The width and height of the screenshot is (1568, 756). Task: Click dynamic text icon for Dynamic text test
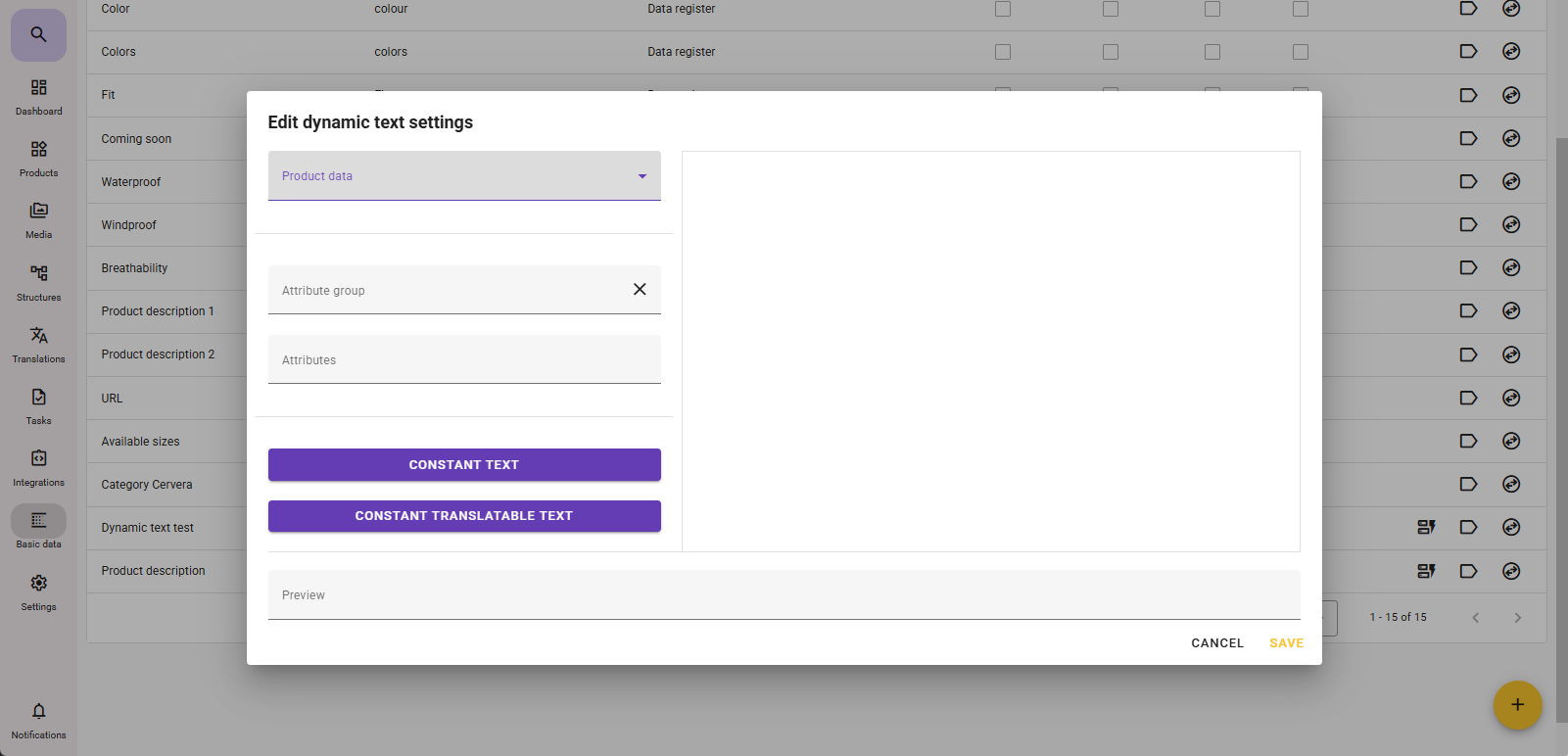[x=1426, y=528]
